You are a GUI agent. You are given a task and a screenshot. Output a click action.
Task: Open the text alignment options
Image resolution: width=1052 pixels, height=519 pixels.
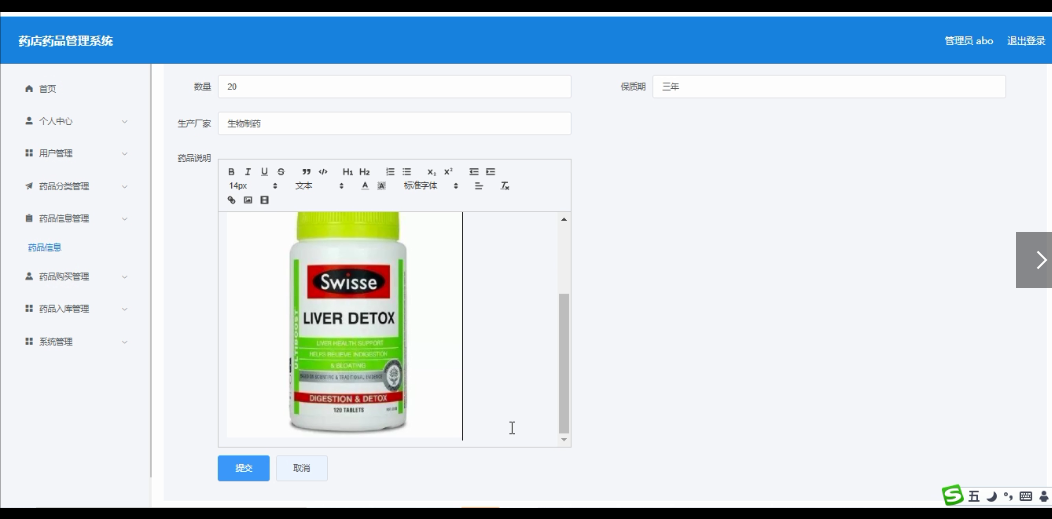[x=479, y=186]
